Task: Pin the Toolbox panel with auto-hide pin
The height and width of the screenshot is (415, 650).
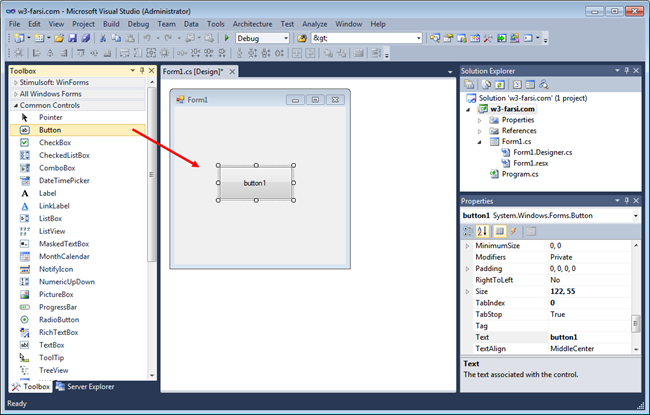Action: point(142,70)
